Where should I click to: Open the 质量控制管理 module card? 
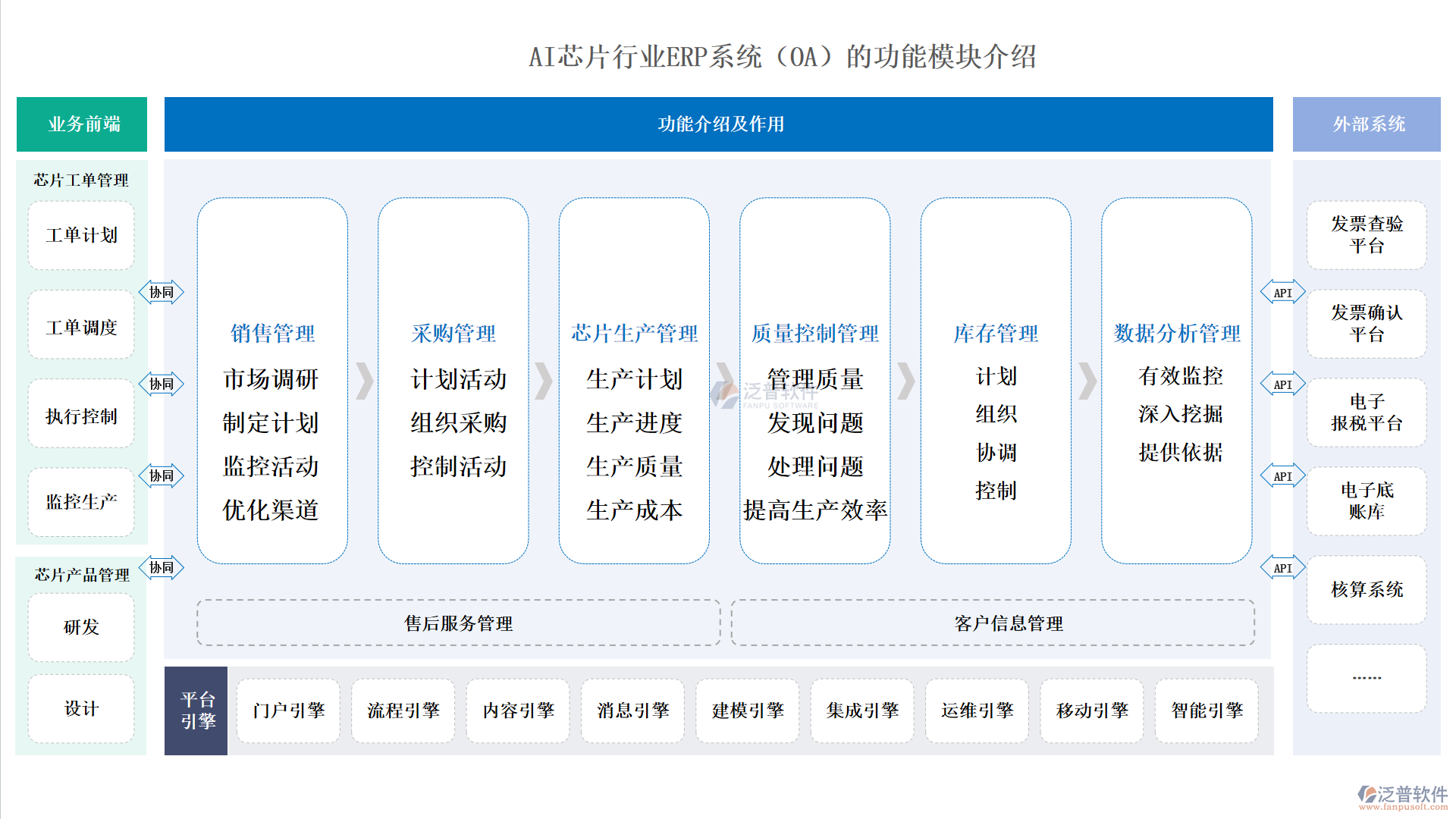pyautogui.click(x=814, y=379)
